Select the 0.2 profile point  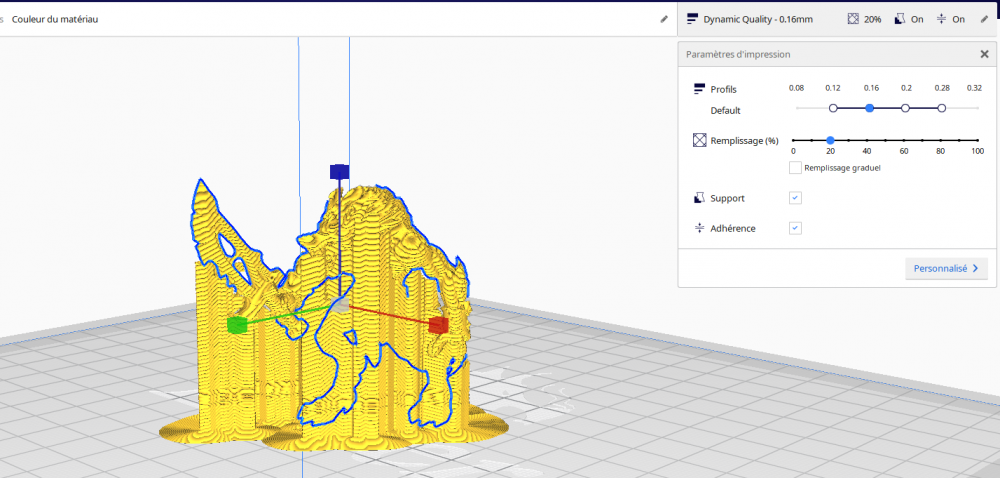click(x=906, y=108)
